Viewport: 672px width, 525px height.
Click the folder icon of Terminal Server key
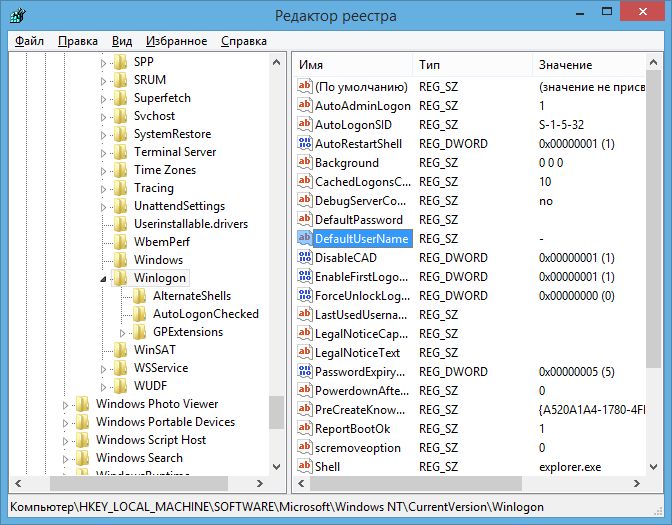121,152
